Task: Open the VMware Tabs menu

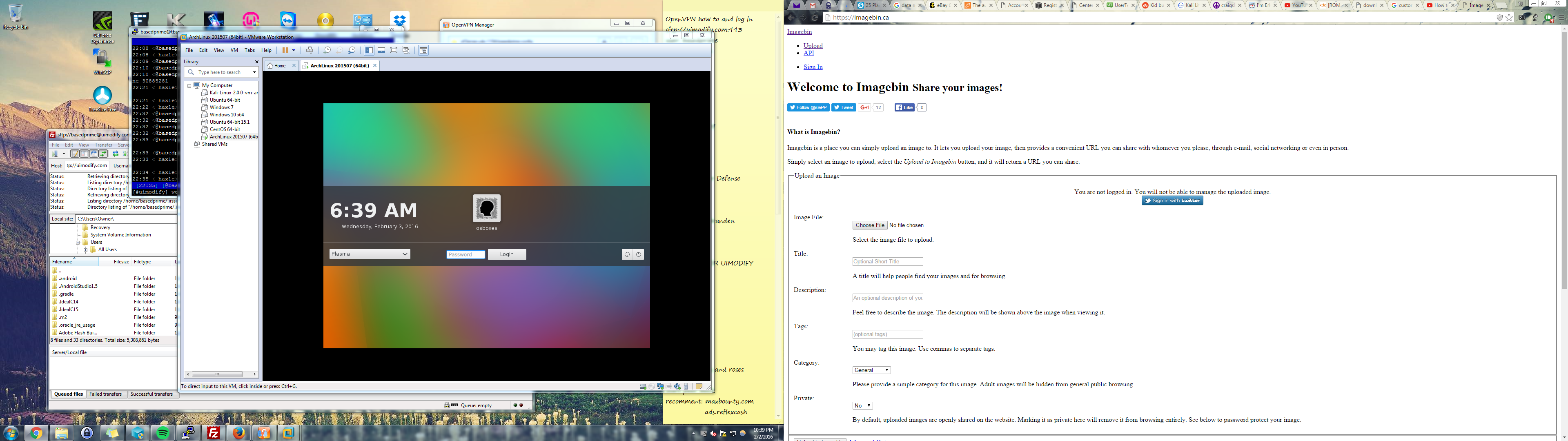Action: click(x=249, y=51)
